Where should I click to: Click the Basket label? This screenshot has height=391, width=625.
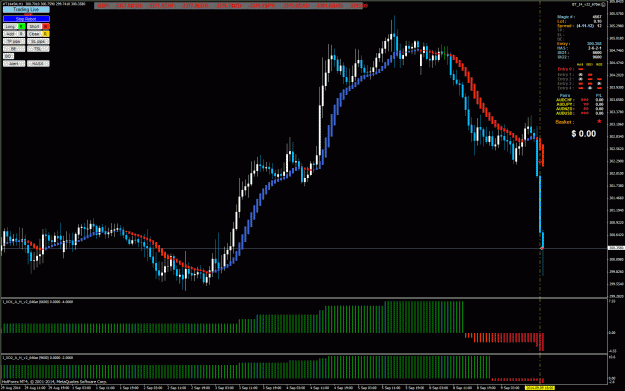565,122
